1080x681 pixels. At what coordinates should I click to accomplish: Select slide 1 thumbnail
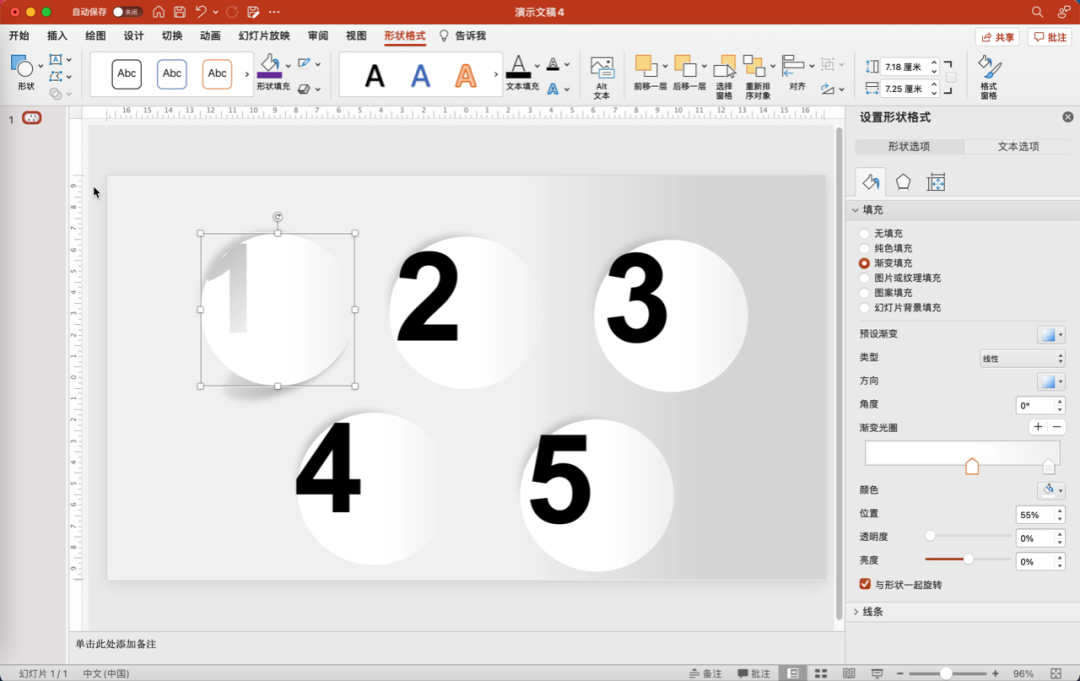32,118
